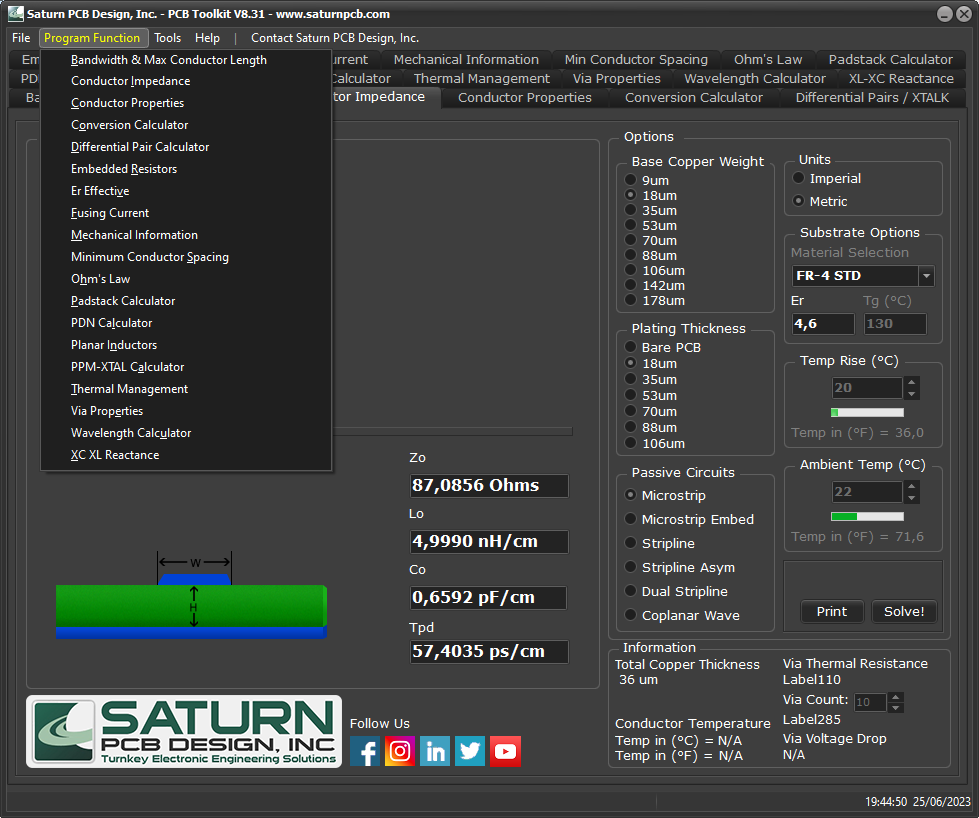Increase Temp Rise value with up arrow
Viewport: 979px width, 818px height.
(912, 382)
